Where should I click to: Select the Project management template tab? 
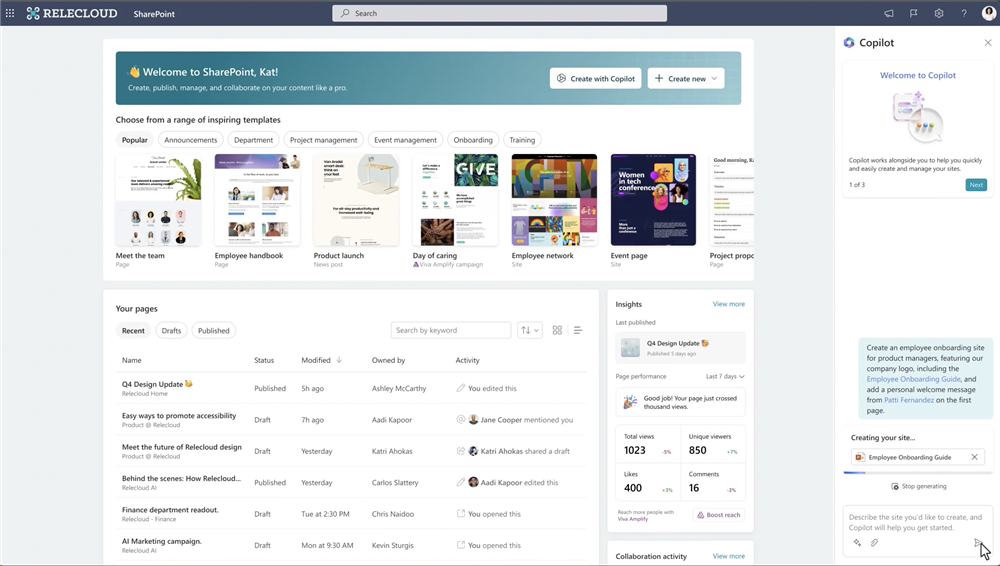coord(323,140)
